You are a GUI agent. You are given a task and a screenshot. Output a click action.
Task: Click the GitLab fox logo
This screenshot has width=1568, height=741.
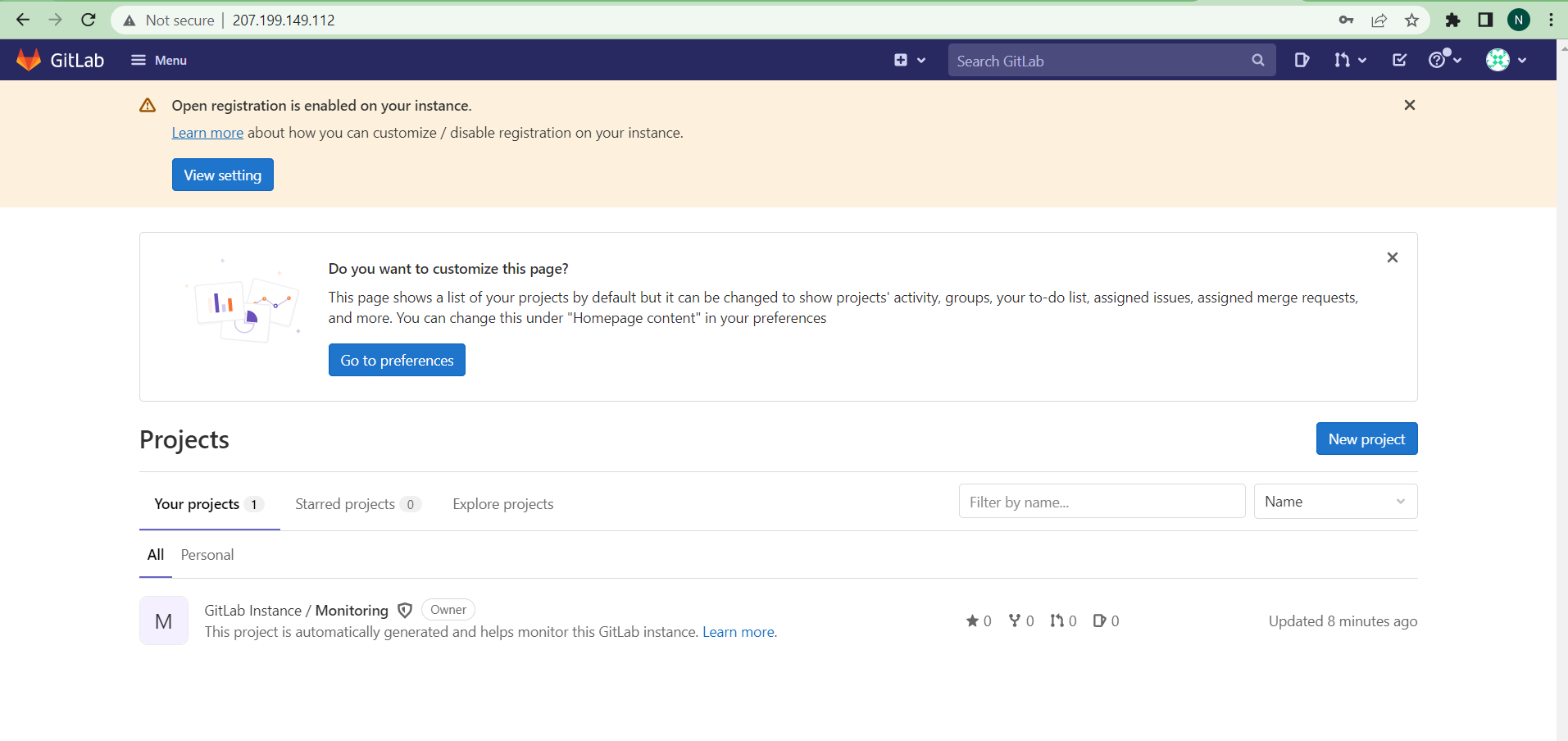click(x=29, y=60)
